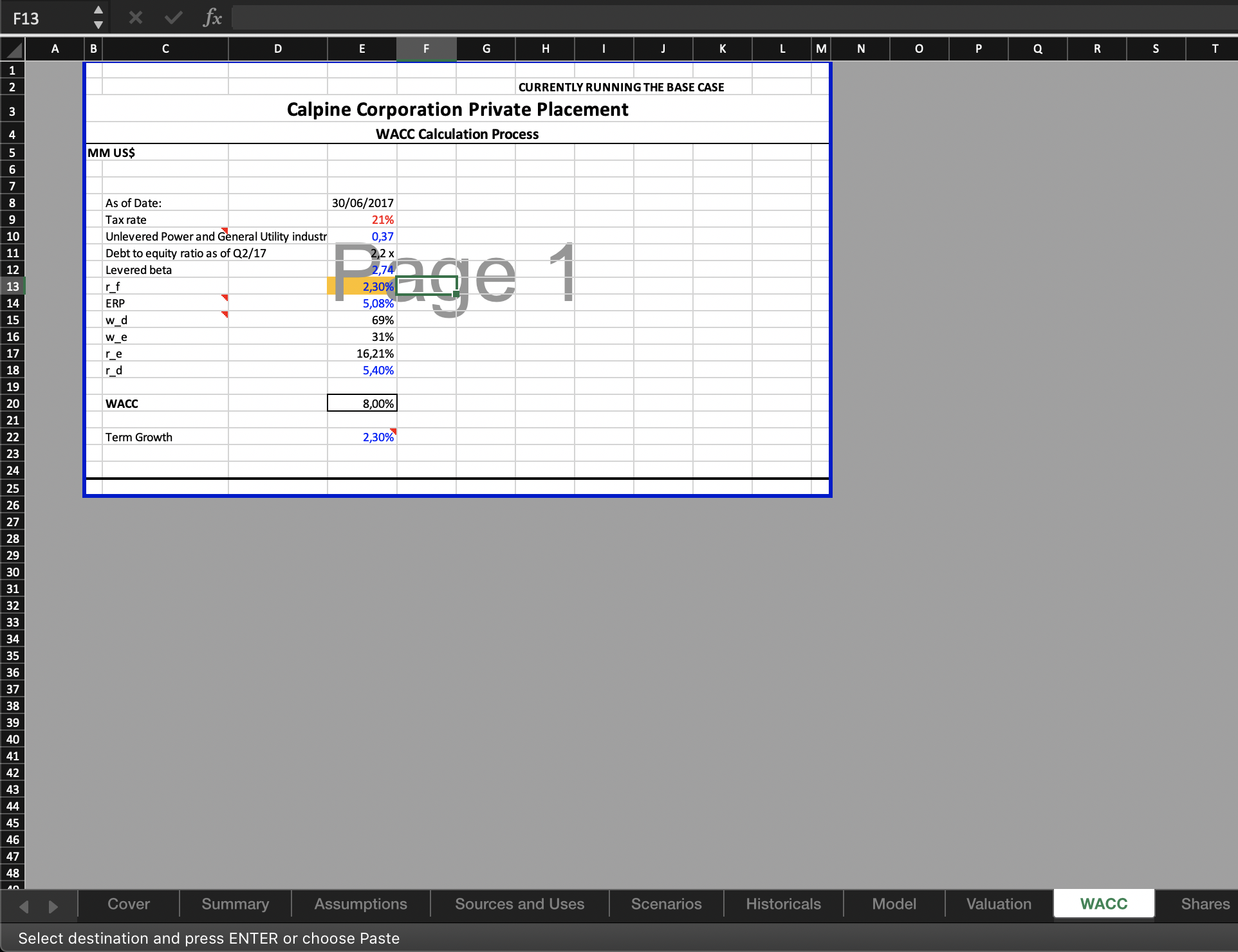1238x952 pixels.
Task: Select the r_f cell 2,30% highlighted orange
Action: 362,286
